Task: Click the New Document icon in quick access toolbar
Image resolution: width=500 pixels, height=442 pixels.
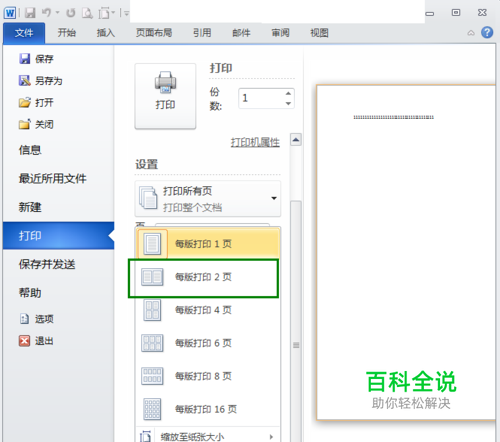Action: click(x=104, y=13)
